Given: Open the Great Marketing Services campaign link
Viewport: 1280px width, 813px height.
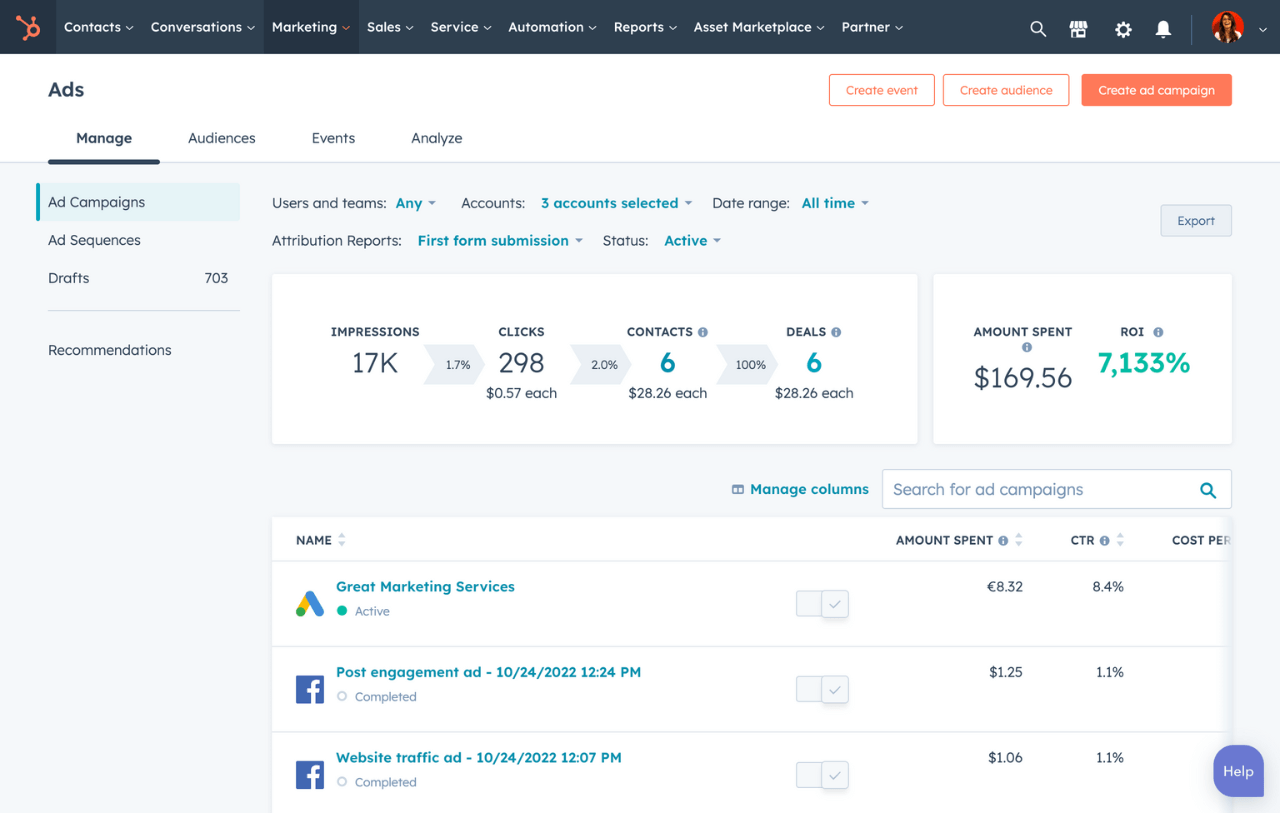Looking at the screenshot, I should (425, 586).
